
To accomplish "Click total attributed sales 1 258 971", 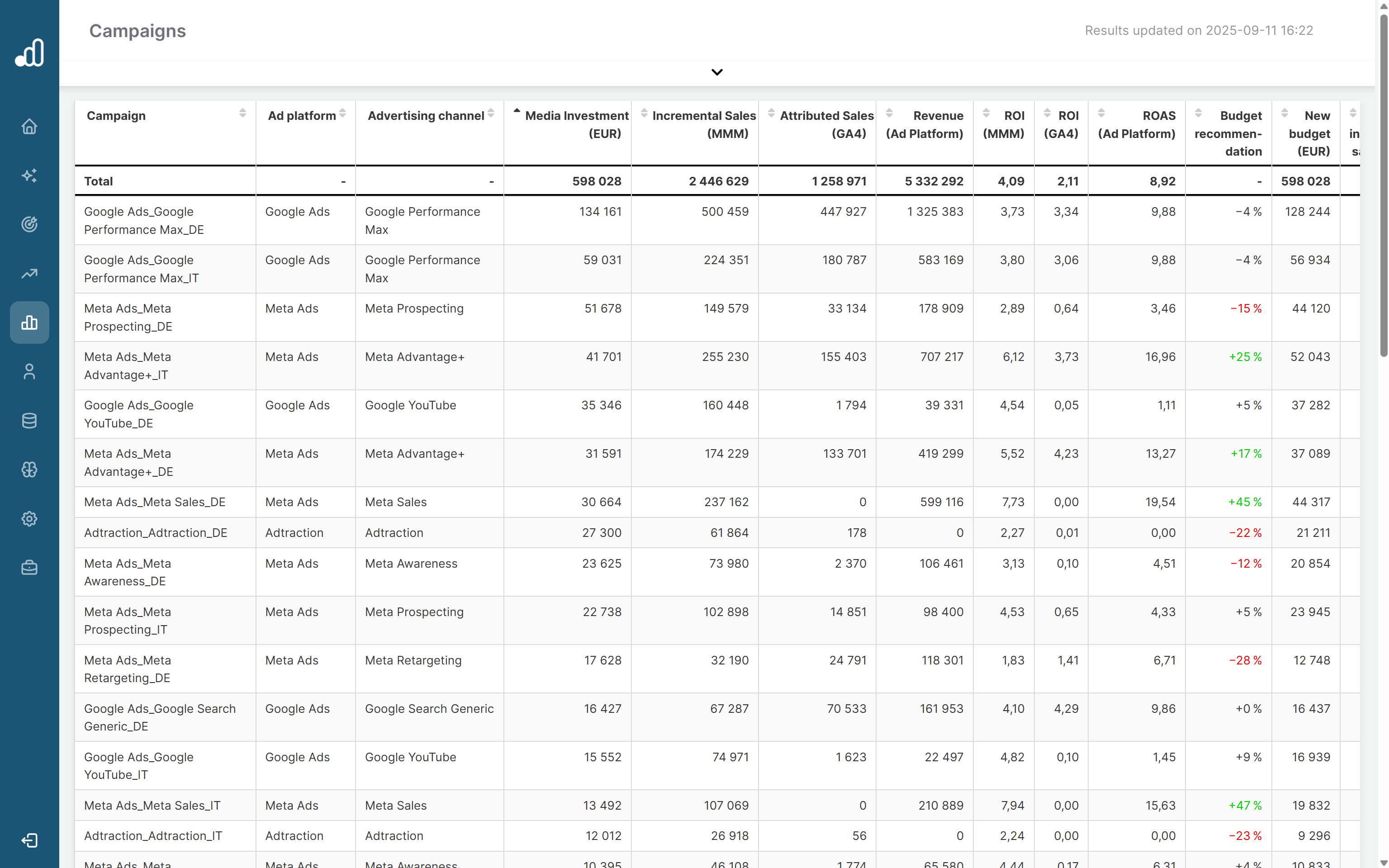I will pyautogui.click(x=839, y=181).
